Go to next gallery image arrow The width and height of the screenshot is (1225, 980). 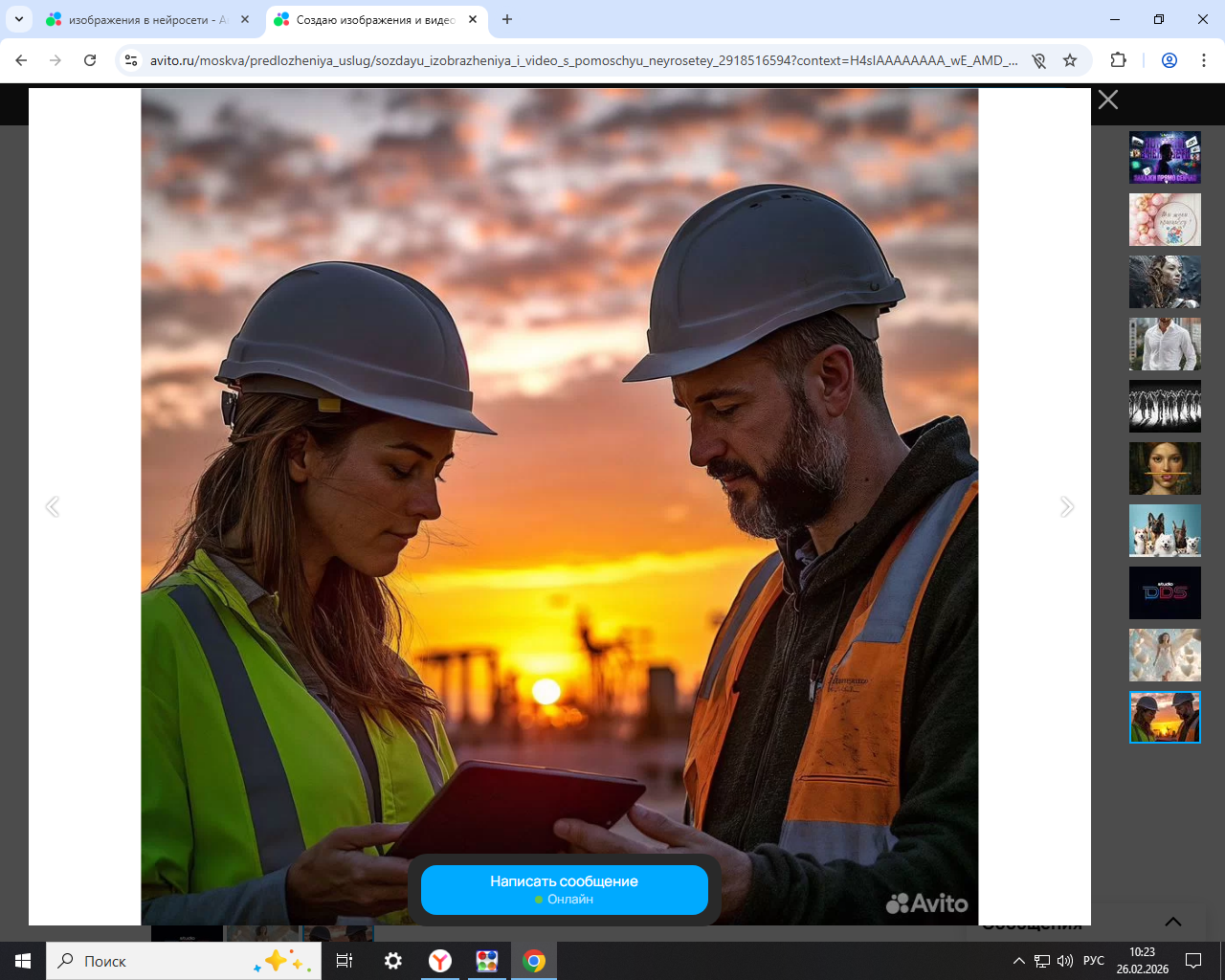(x=1067, y=506)
